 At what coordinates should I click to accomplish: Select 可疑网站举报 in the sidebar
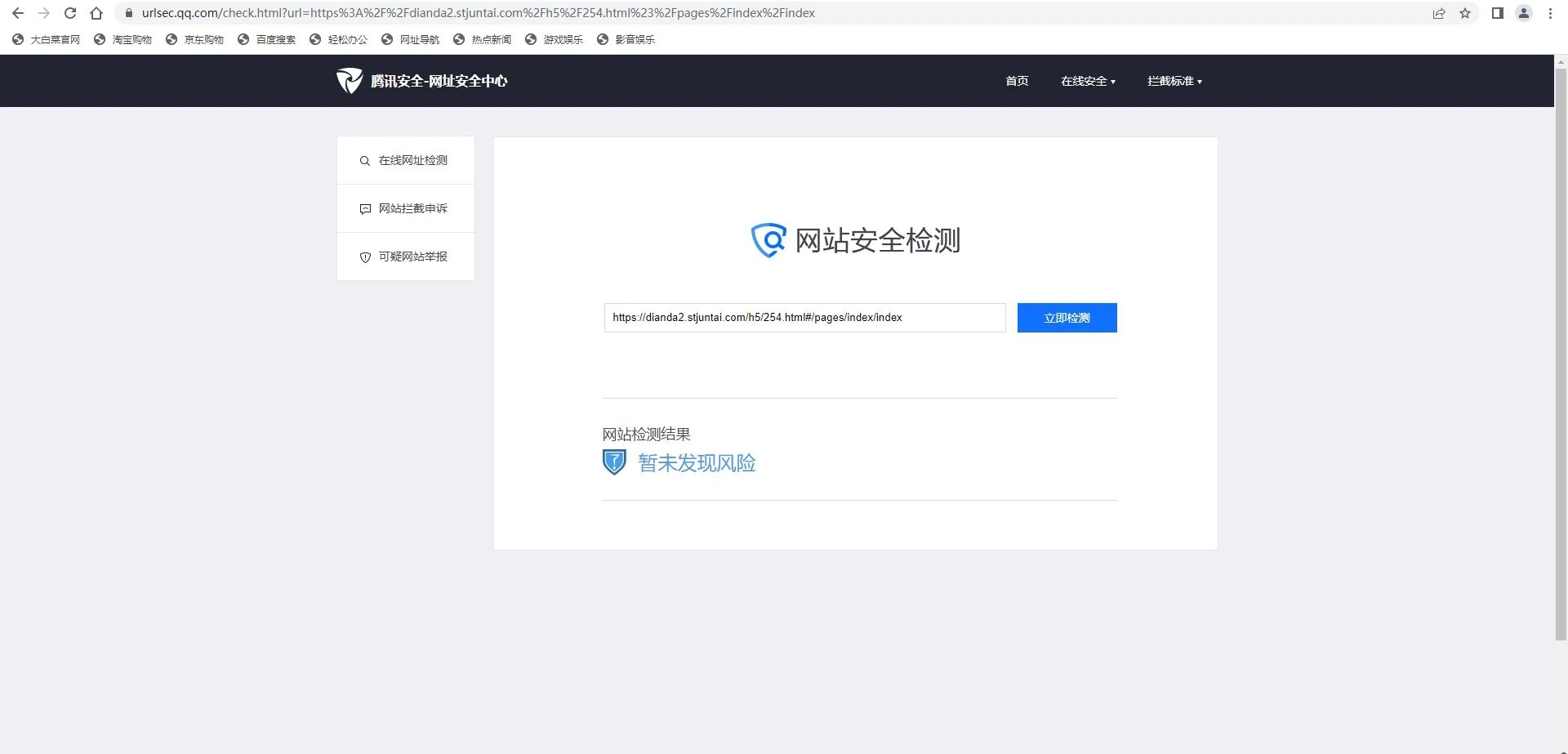click(x=406, y=257)
